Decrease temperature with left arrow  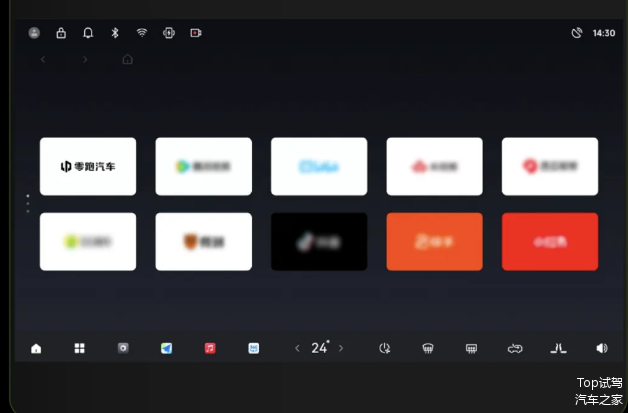point(296,348)
